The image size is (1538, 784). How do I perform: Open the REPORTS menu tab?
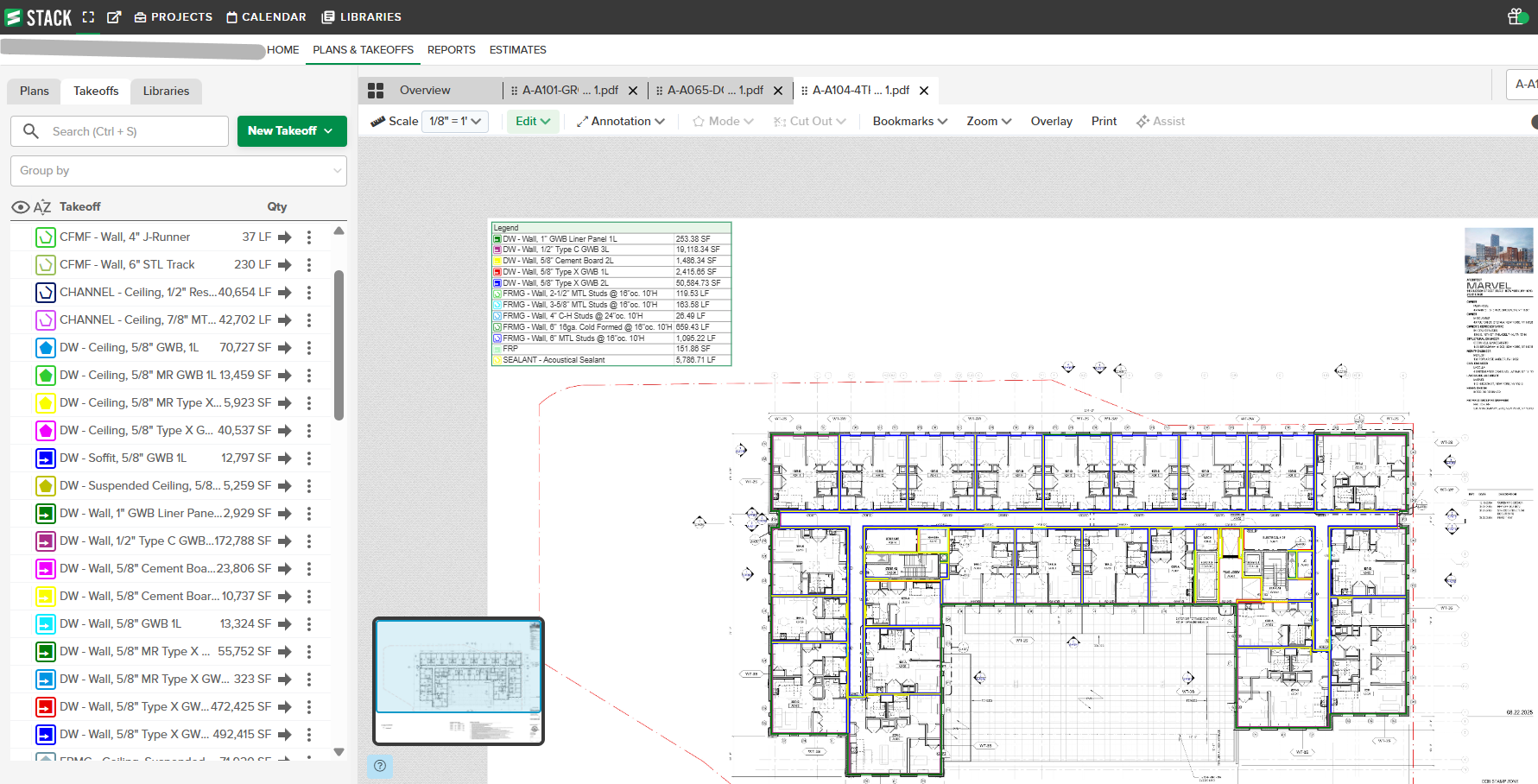pyautogui.click(x=451, y=50)
